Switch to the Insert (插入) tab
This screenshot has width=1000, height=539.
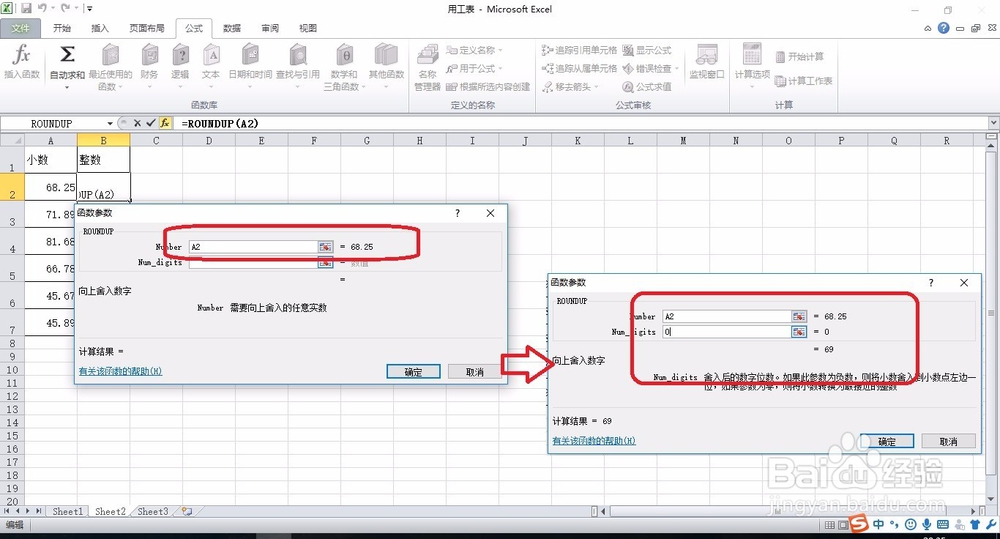[x=100, y=28]
